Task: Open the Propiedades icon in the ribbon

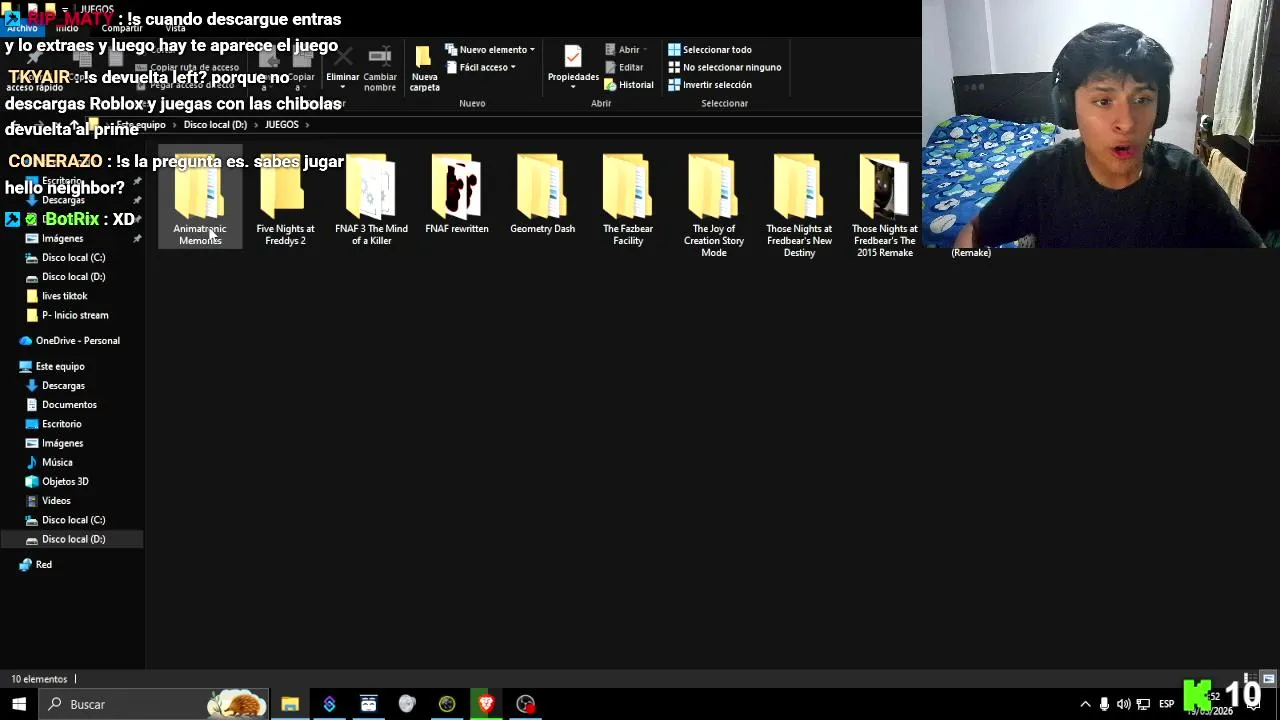Action: [x=573, y=58]
